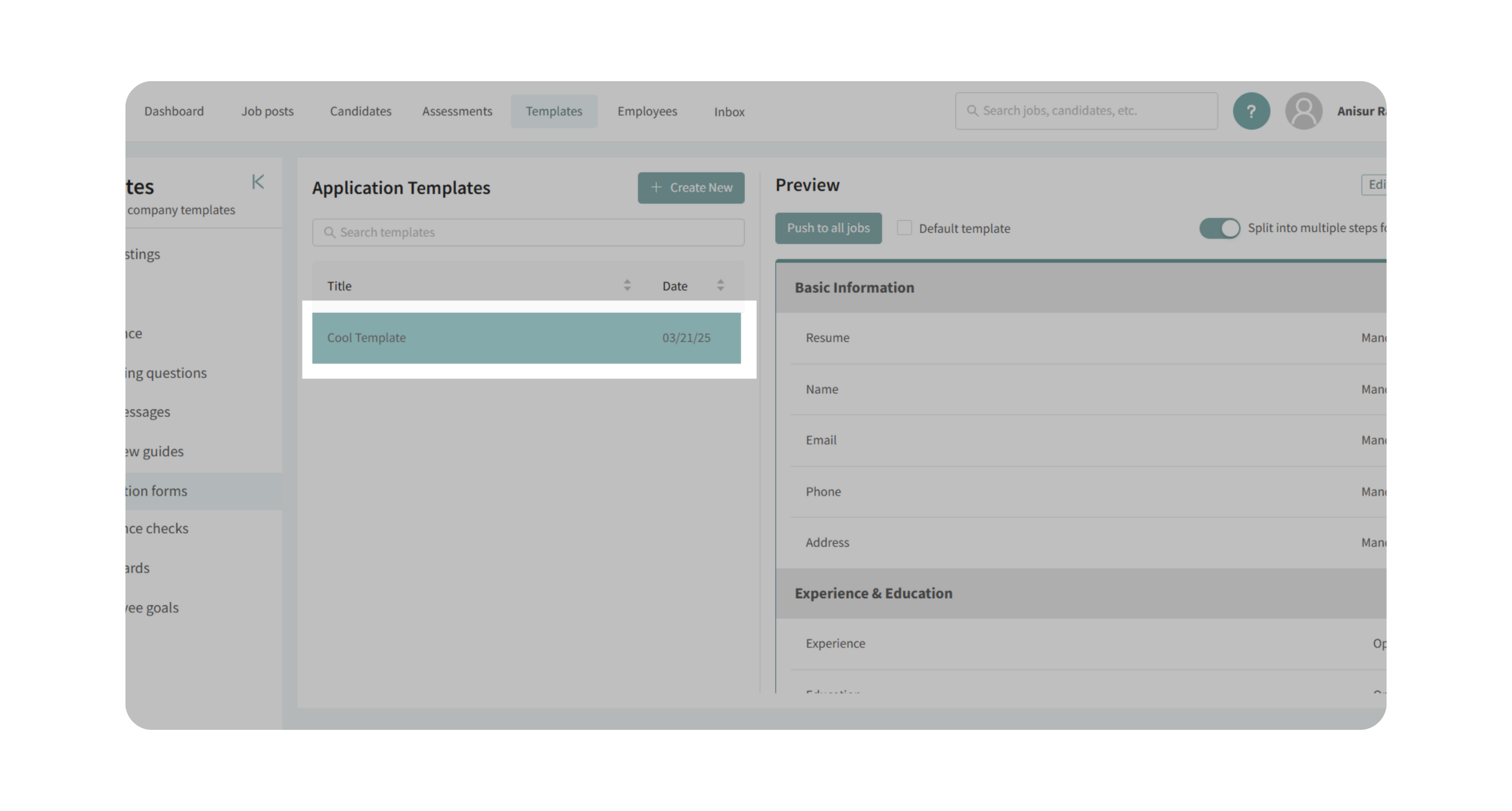The image size is (1512, 811).
Task: Collapse the sidebar with arrow icon
Action: (x=258, y=182)
